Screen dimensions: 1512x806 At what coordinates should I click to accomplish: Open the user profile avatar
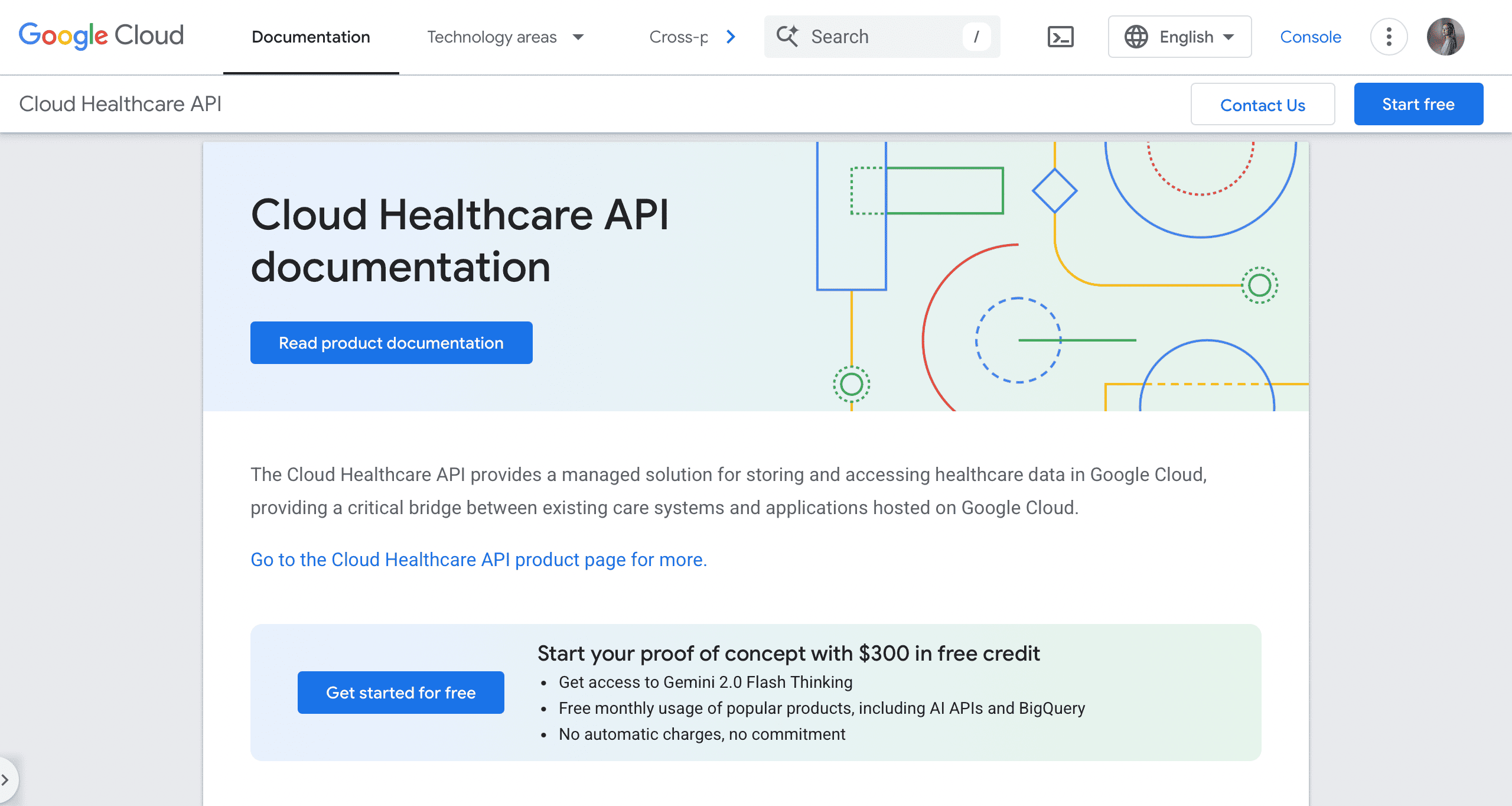pyautogui.click(x=1445, y=37)
